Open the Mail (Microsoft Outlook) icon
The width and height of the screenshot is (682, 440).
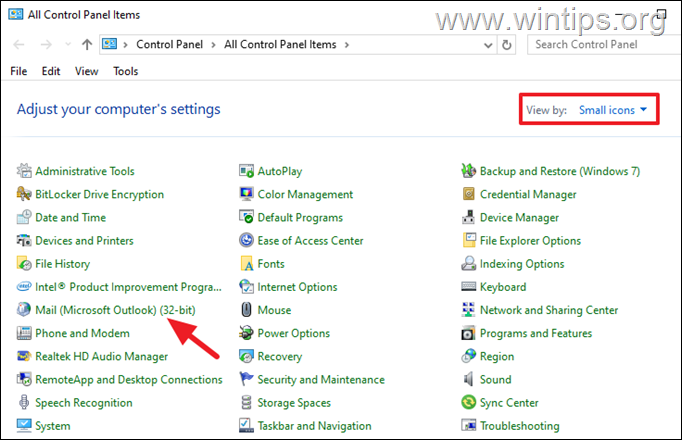click(24, 310)
